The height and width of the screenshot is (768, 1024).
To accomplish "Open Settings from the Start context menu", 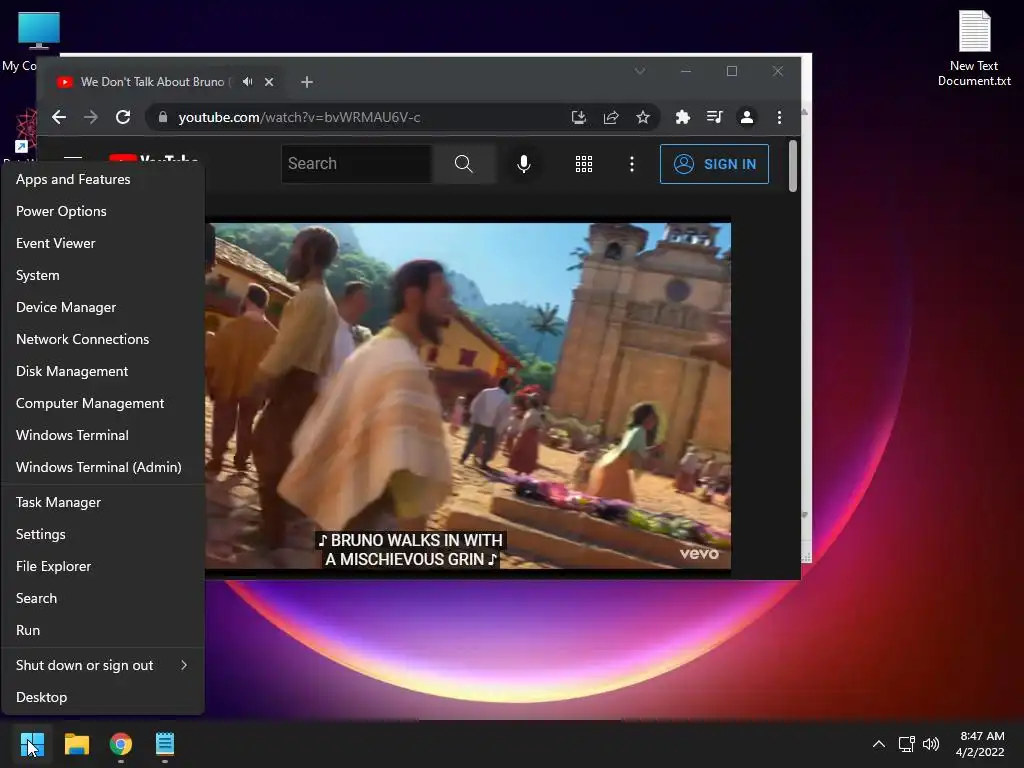I will tap(103, 534).
